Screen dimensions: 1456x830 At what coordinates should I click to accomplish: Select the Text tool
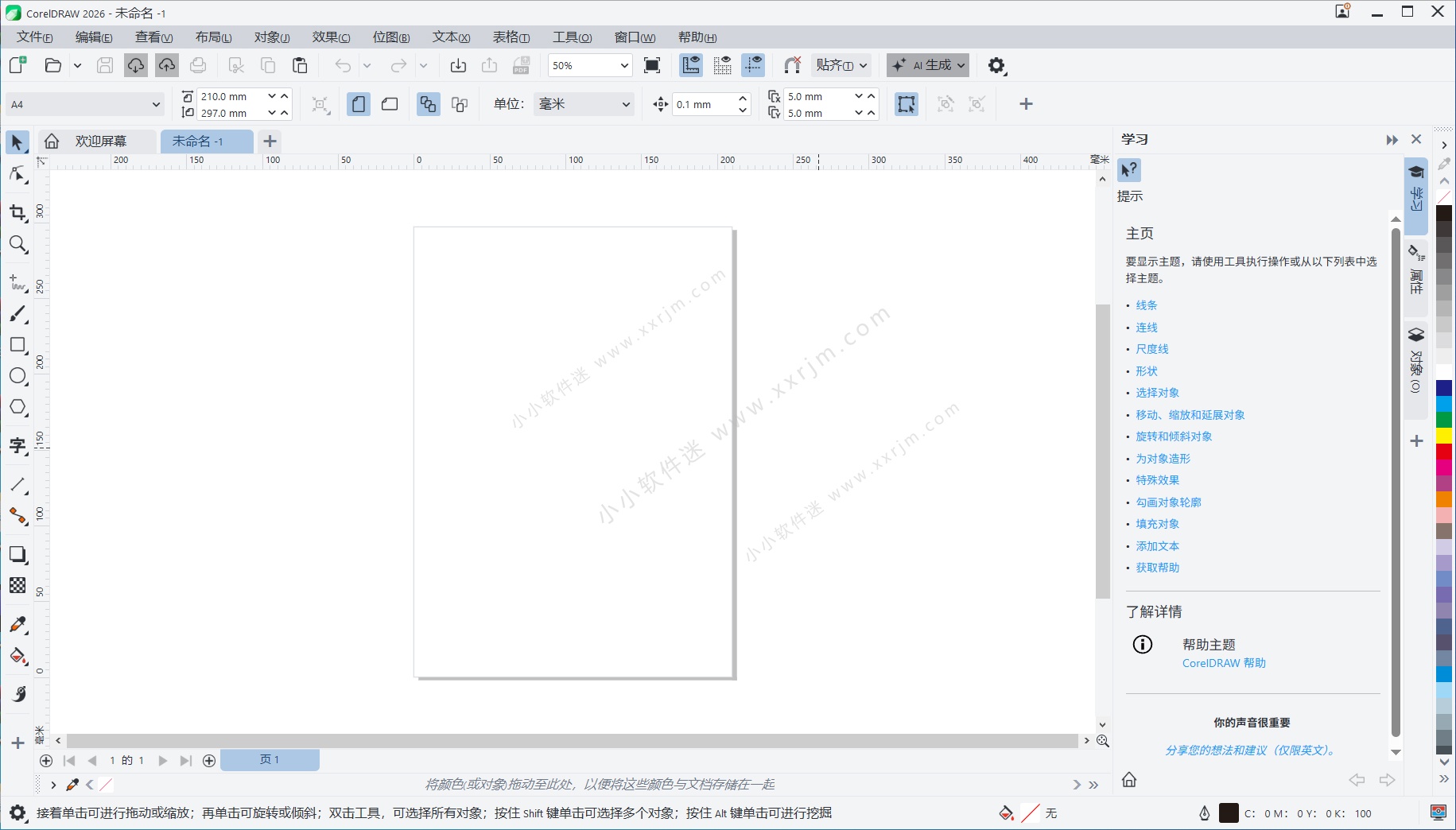coord(17,445)
